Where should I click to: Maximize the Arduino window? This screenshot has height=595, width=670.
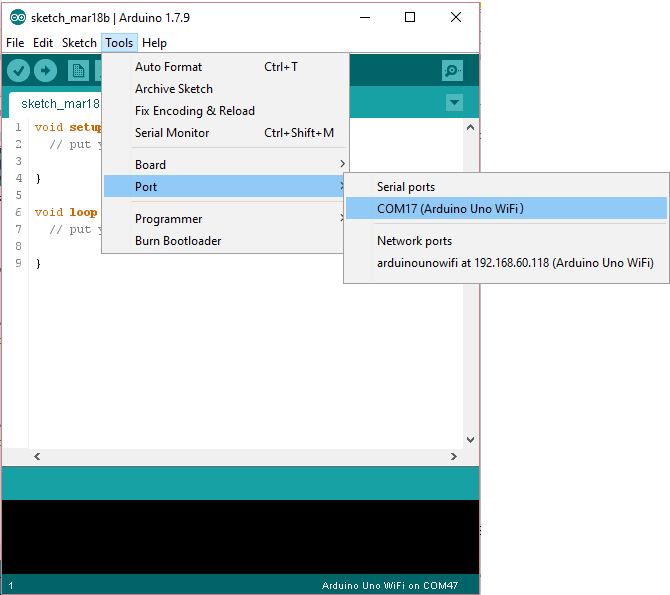click(410, 17)
